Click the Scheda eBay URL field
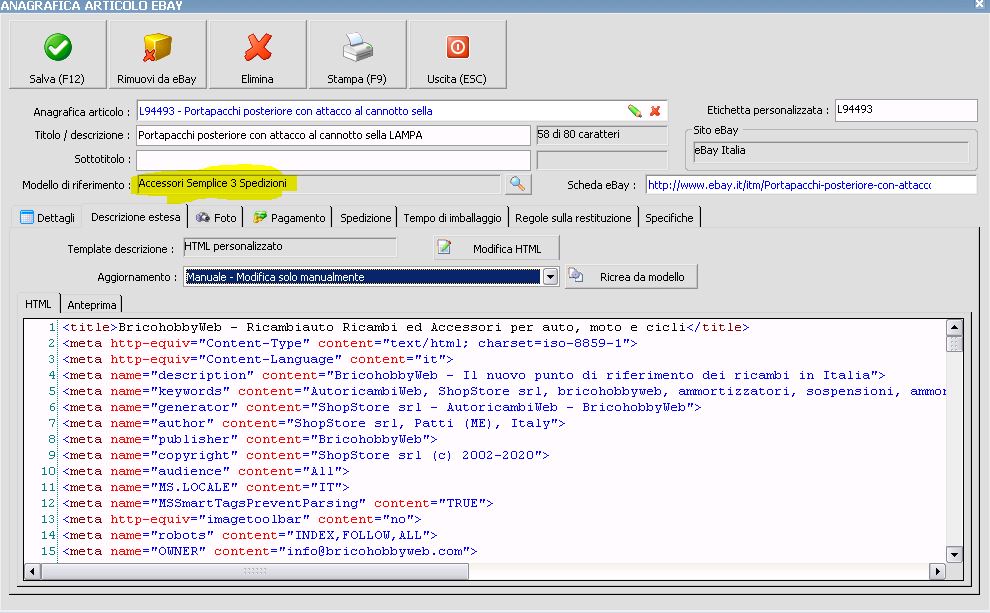990x613 pixels. (x=810, y=185)
